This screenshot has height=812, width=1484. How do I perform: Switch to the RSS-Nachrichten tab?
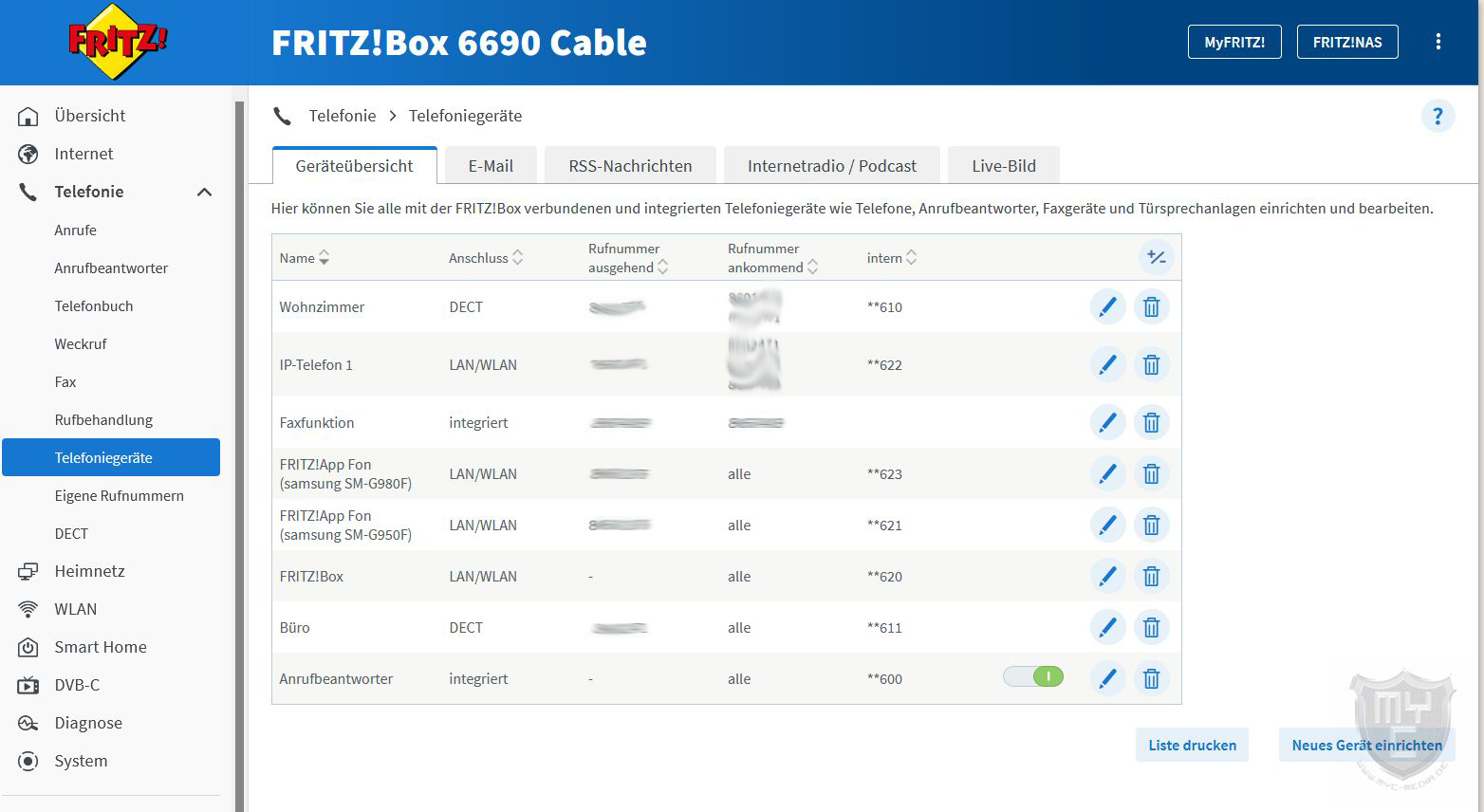click(x=630, y=165)
